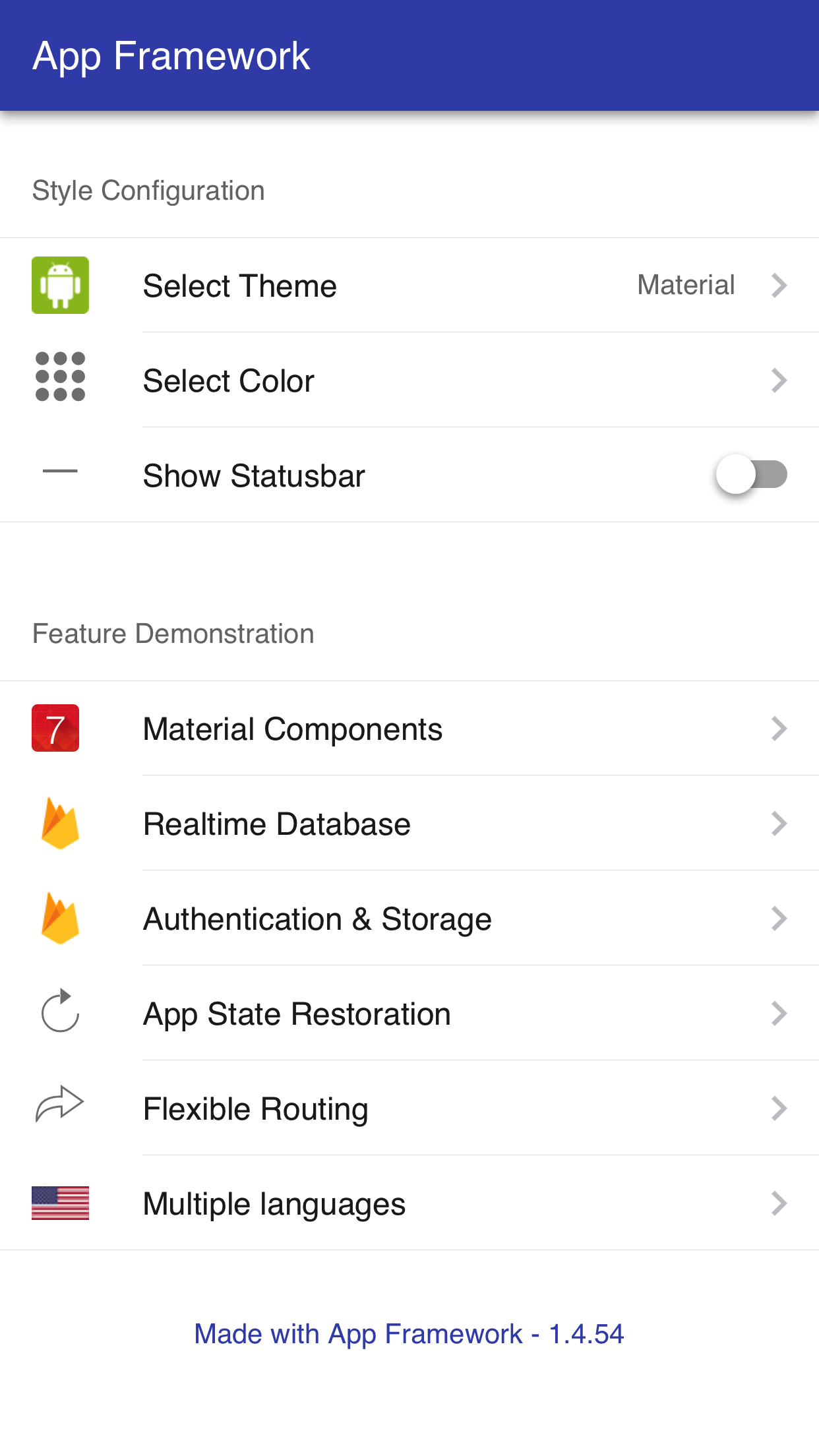
Task: Click the nine-dot color grid icon
Action: [x=60, y=377]
